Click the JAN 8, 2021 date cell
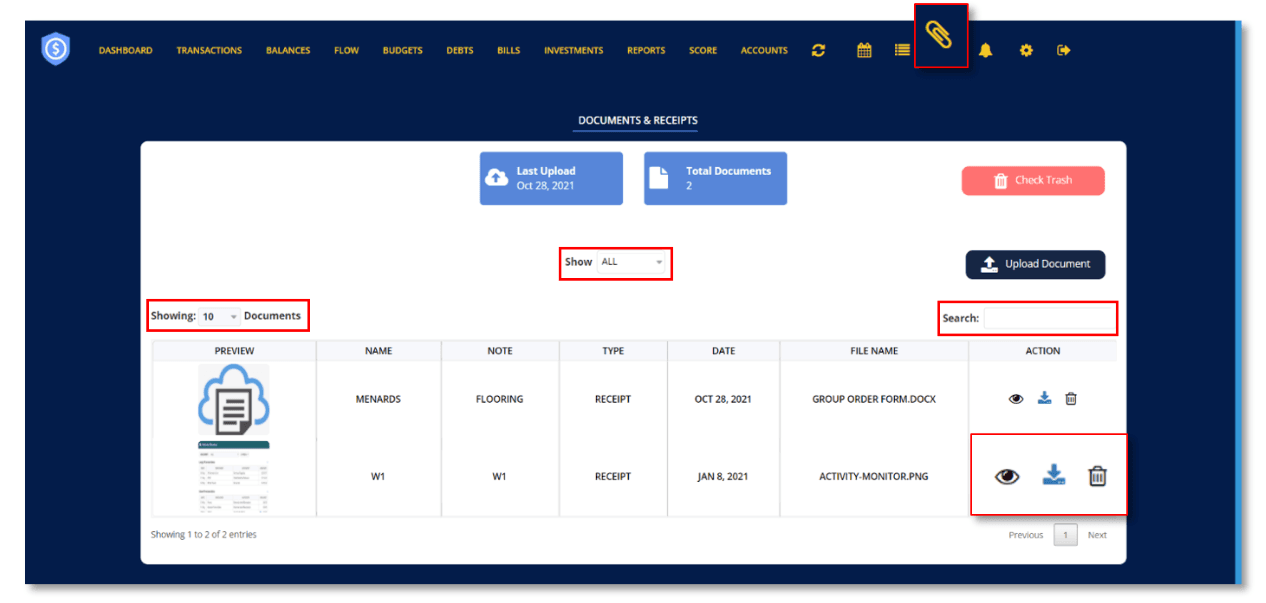1266x603 pixels. click(x=723, y=477)
